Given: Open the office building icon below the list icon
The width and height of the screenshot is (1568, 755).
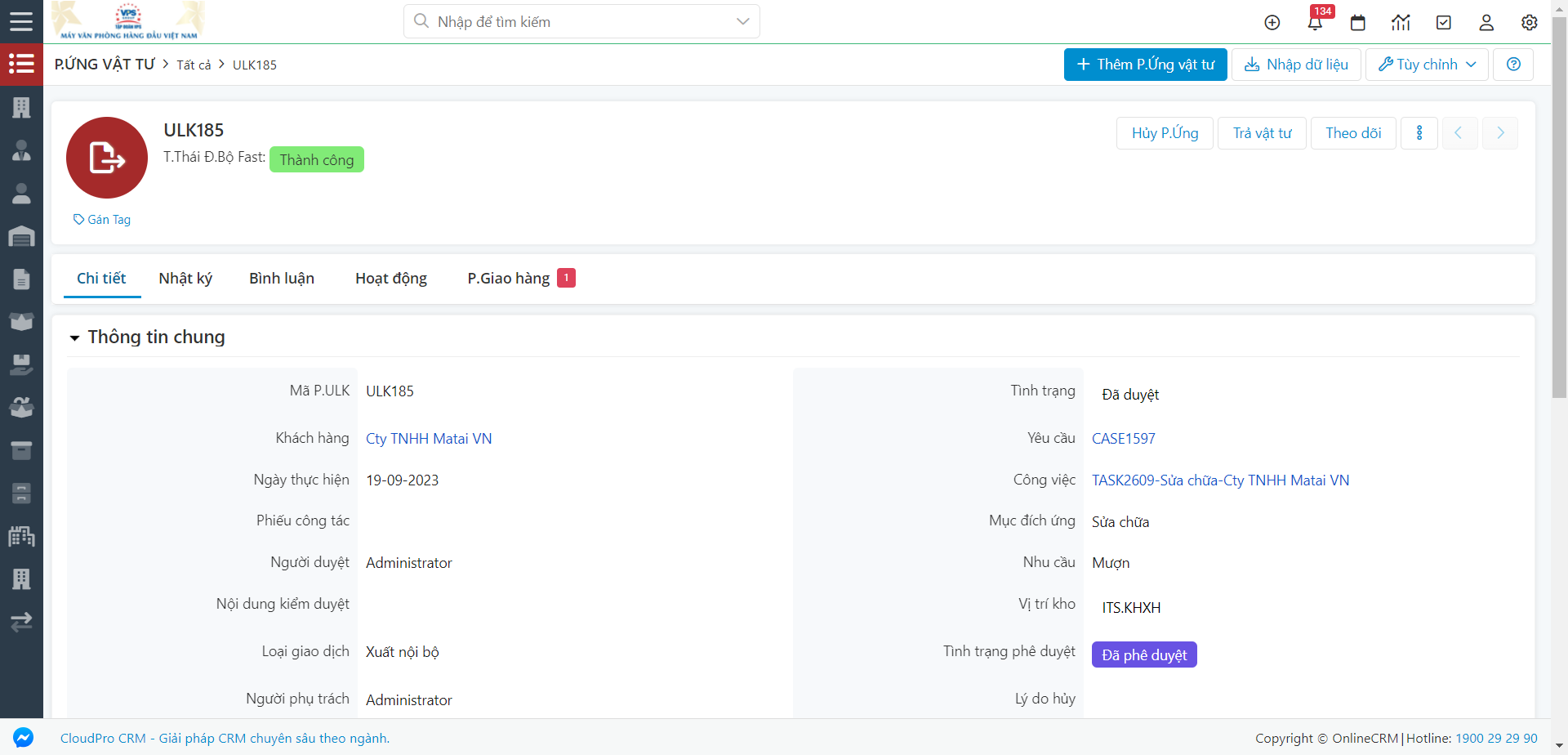Looking at the screenshot, I should 21,107.
